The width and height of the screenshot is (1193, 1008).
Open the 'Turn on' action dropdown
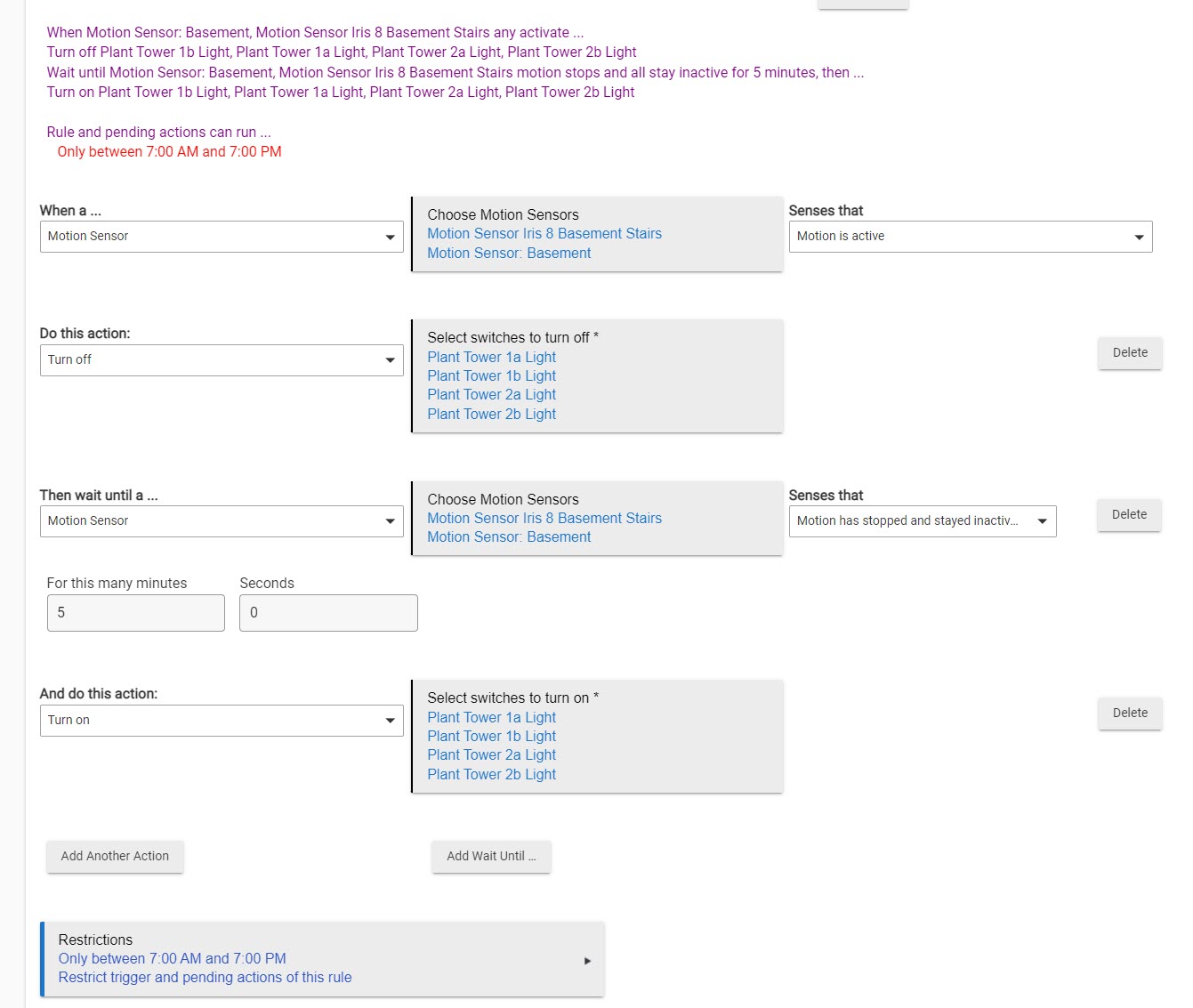pos(222,721)
